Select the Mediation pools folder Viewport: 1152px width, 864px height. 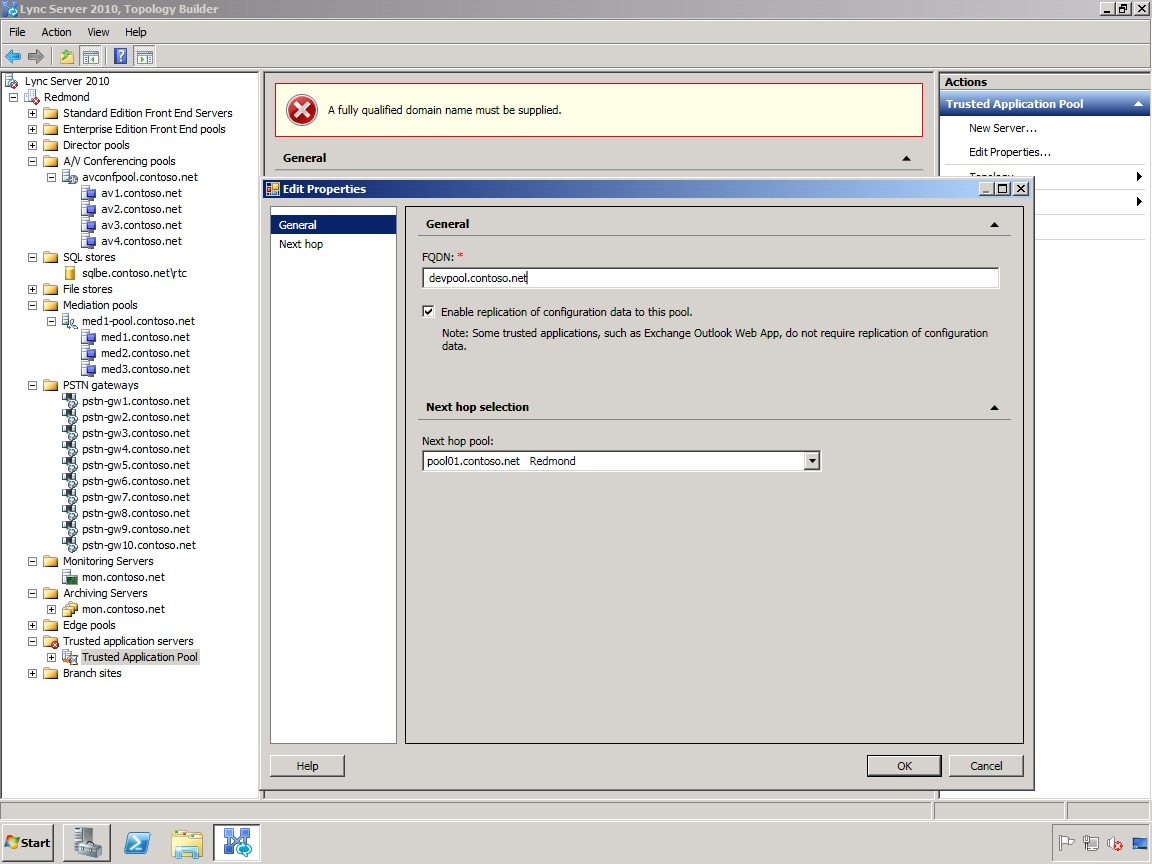click(x=100, y=306)
